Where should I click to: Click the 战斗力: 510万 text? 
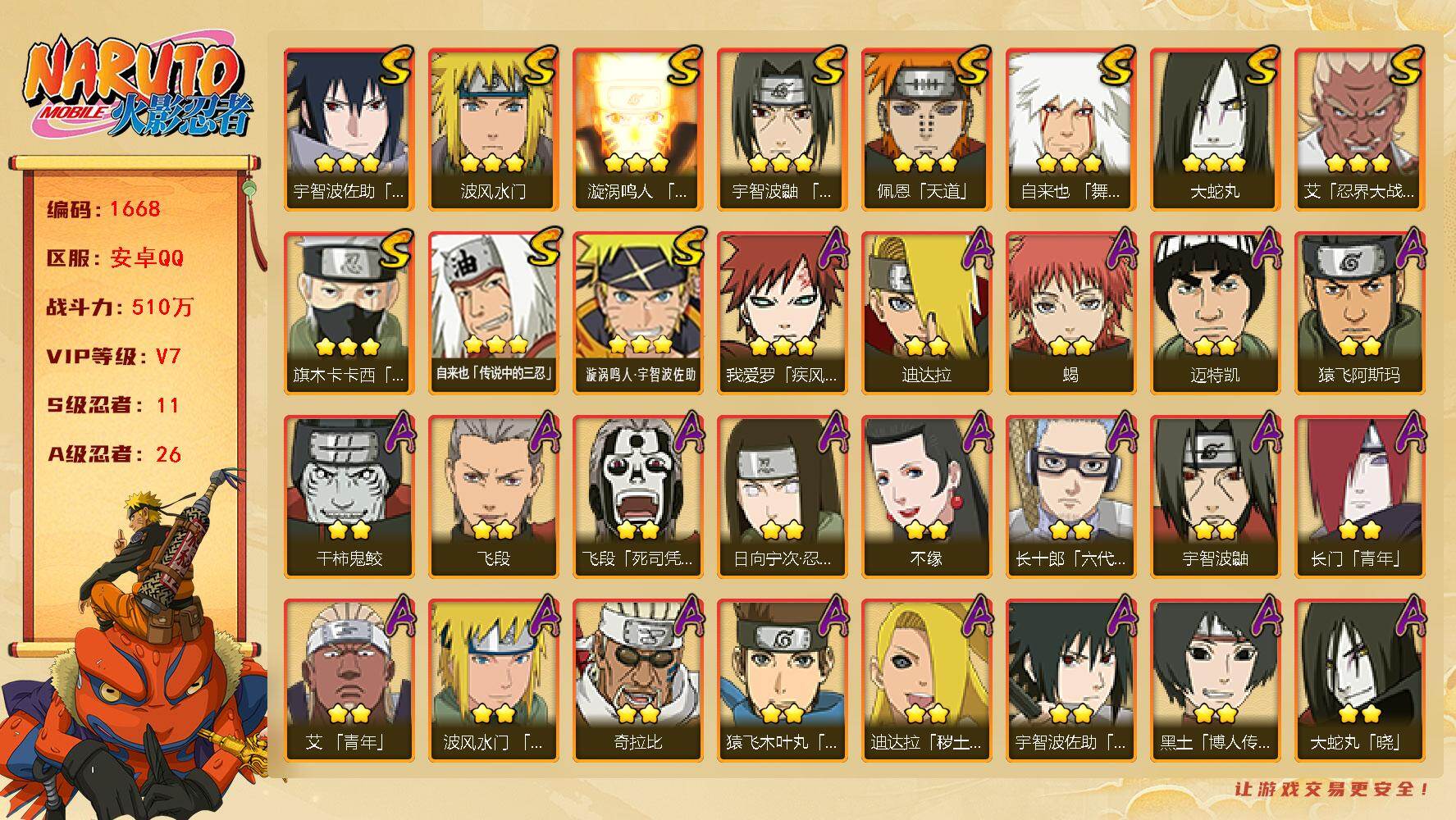tap(121, 307)
